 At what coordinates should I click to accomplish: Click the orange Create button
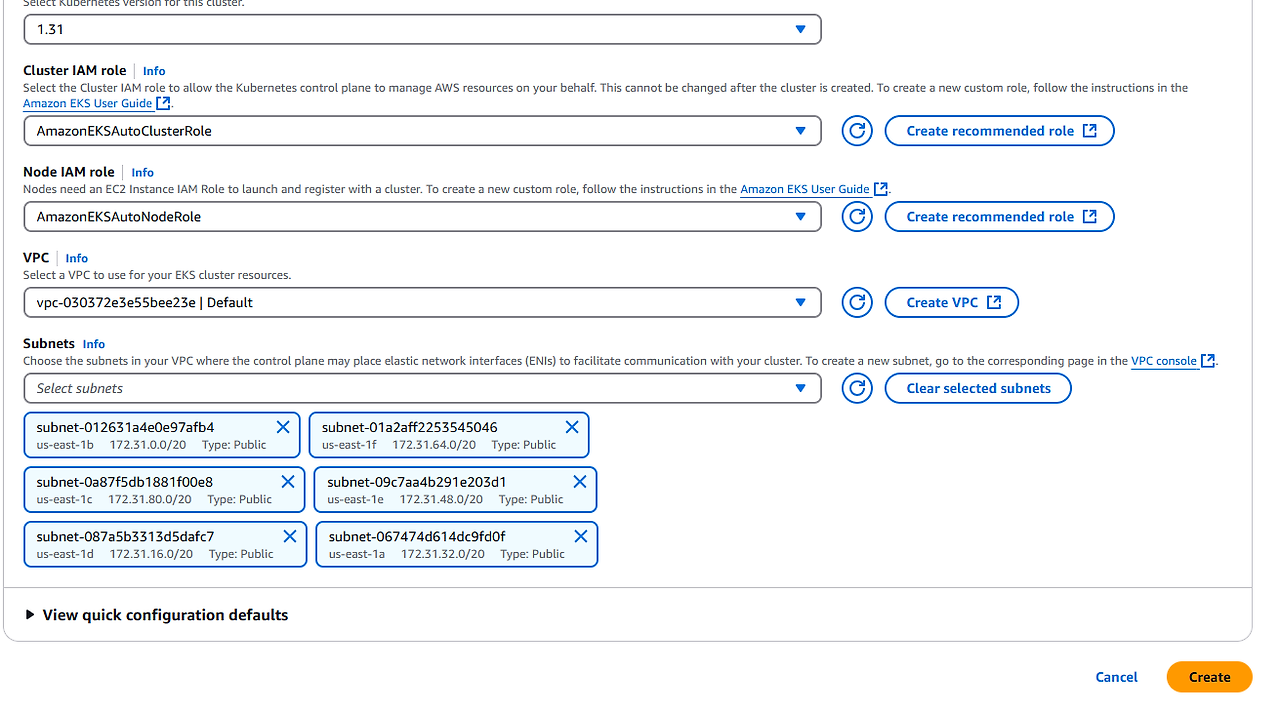1209,677
